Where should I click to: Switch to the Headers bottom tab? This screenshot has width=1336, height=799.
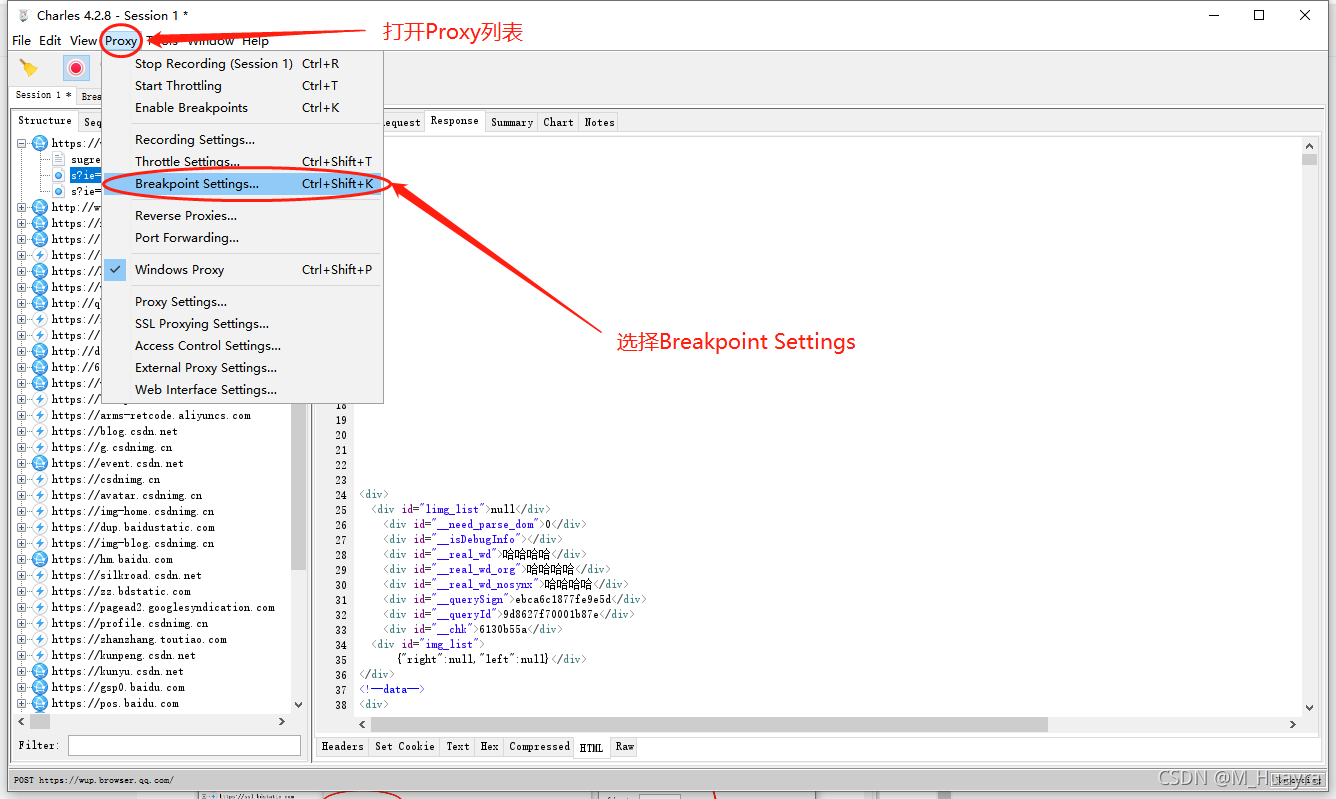(x=343, y=746)
